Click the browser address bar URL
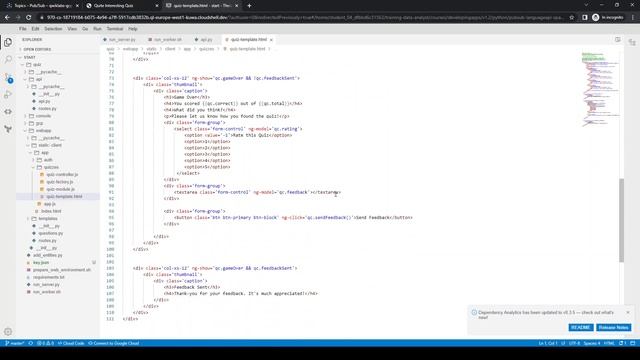 (302, 18)
